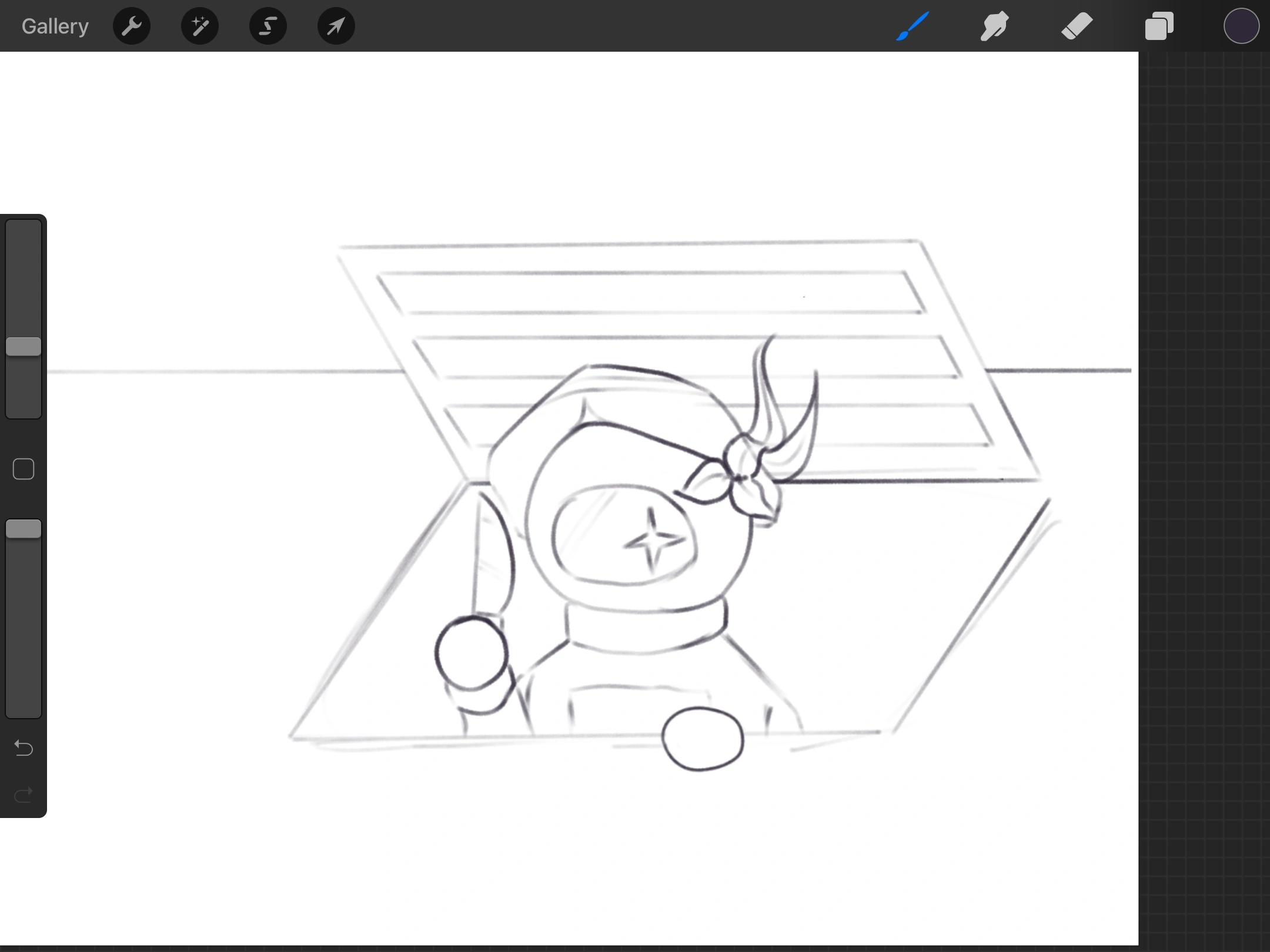Click bottom of opacity slider track
The width and height of the screenshot is (1270, 952).
pyautogui.click(x=24, y=708)
